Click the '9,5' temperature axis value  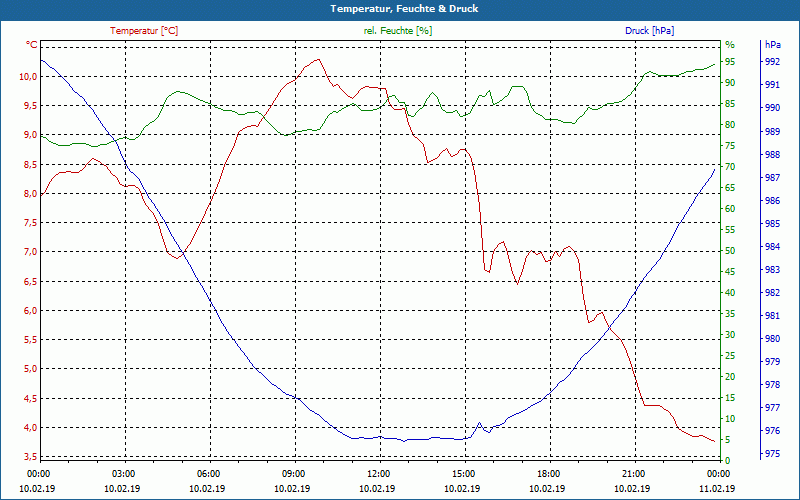pos(30,106)
